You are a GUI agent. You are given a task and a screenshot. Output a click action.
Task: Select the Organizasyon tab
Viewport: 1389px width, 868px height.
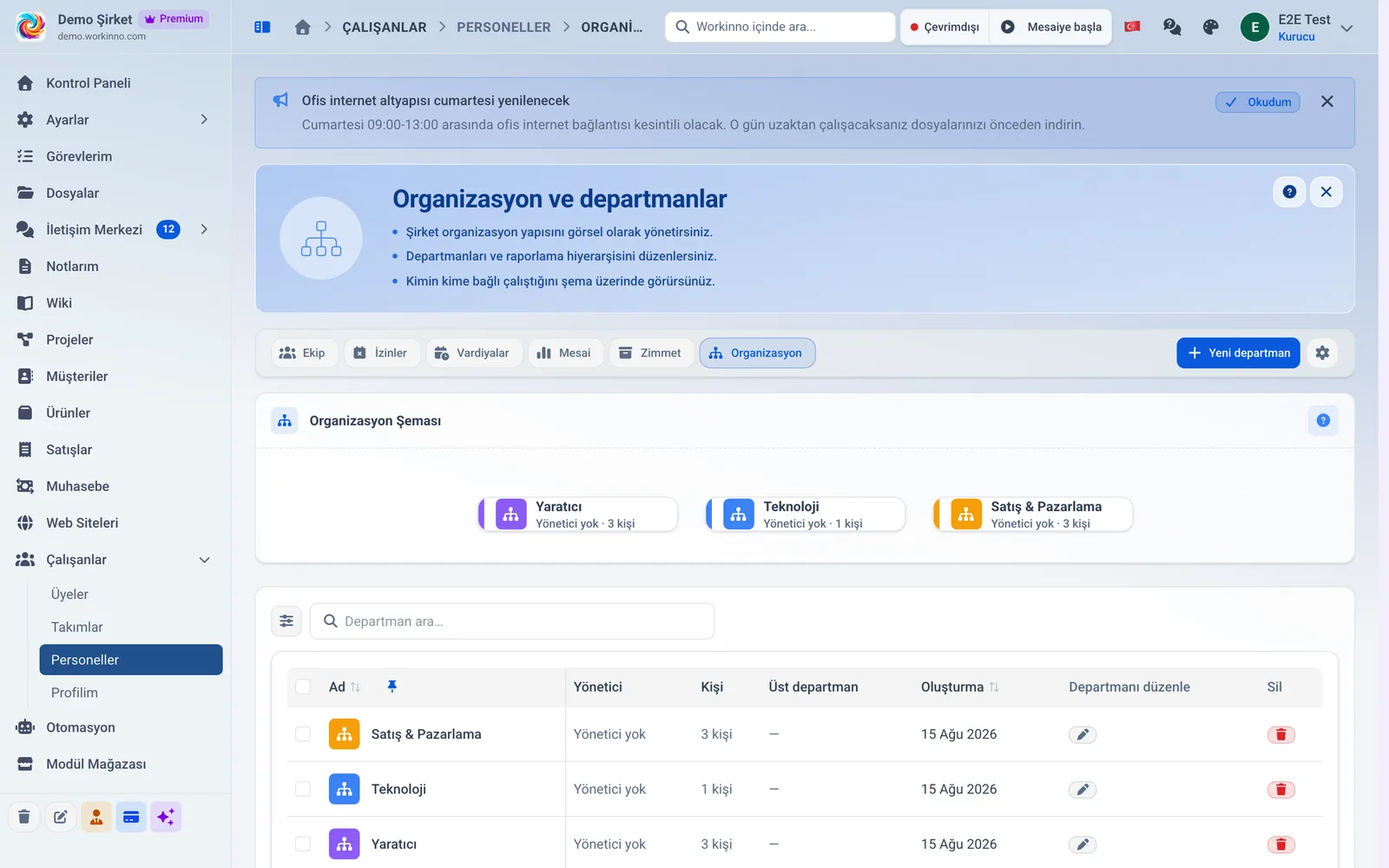click(757, 353)
